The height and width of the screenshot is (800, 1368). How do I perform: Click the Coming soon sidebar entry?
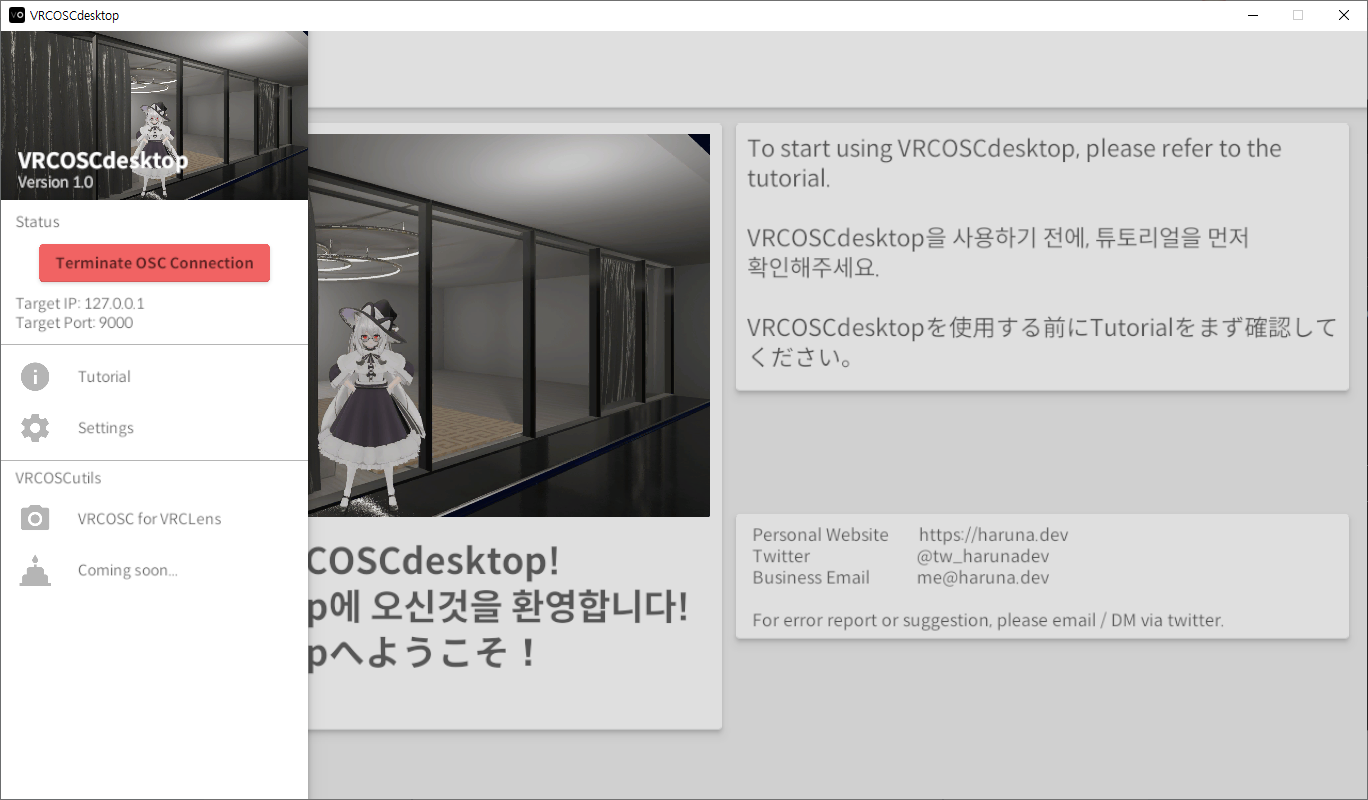(x=128, y=570)
